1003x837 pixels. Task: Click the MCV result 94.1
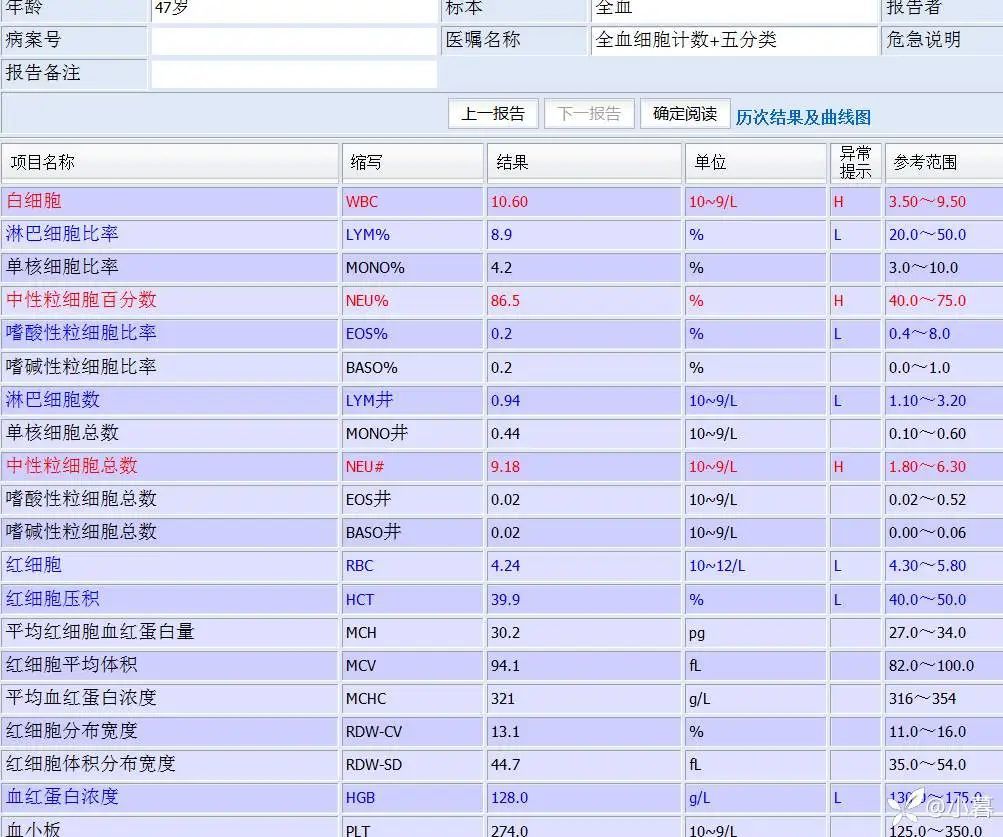pos(505,666)
